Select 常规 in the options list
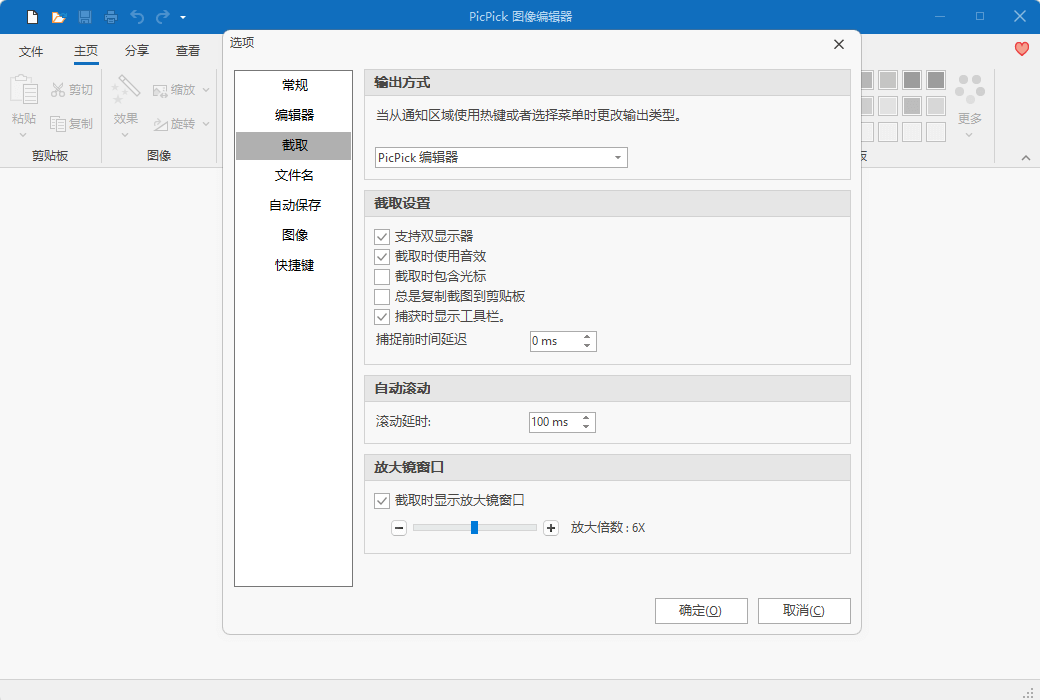The height and width of the screenshot is (700, 1040). (294, 85)
